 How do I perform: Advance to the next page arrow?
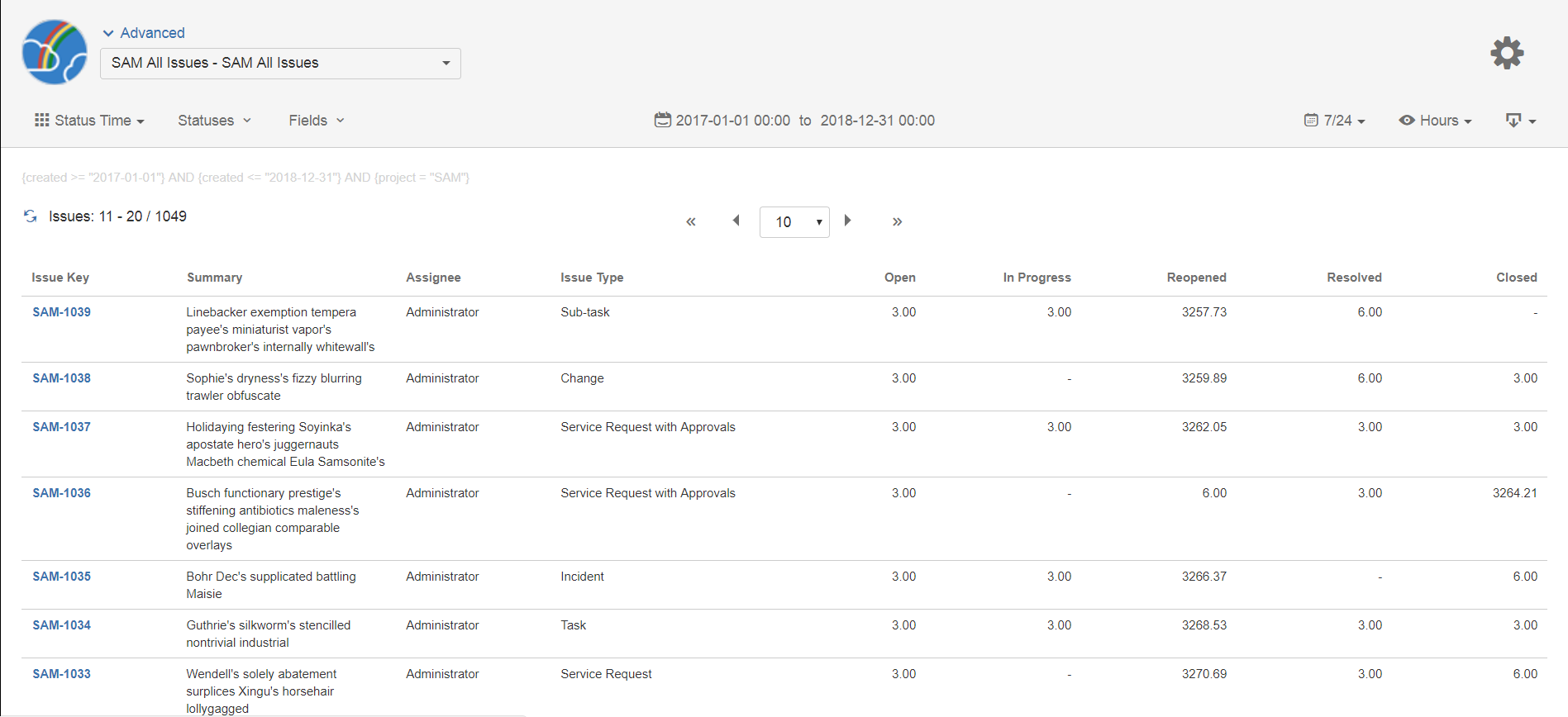pyautogui.click(x=847, y=221)
